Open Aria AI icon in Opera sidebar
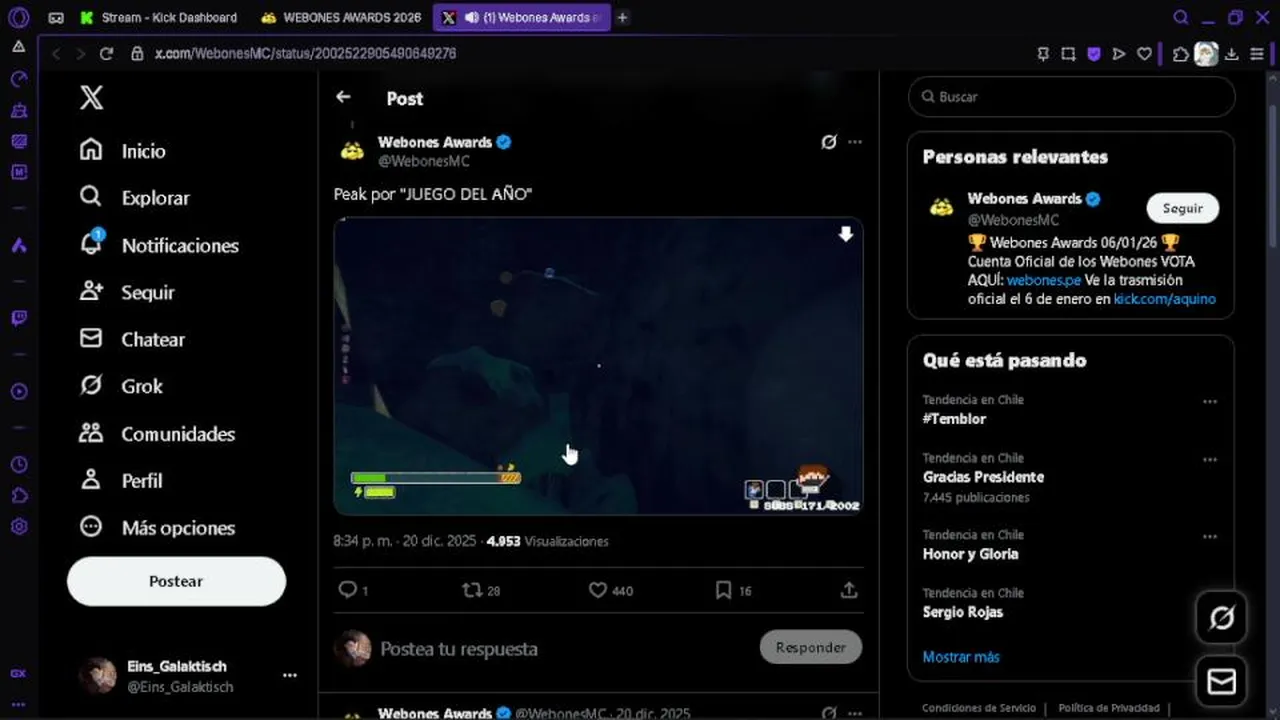1280x720 pixels. [x=18, y=245]
